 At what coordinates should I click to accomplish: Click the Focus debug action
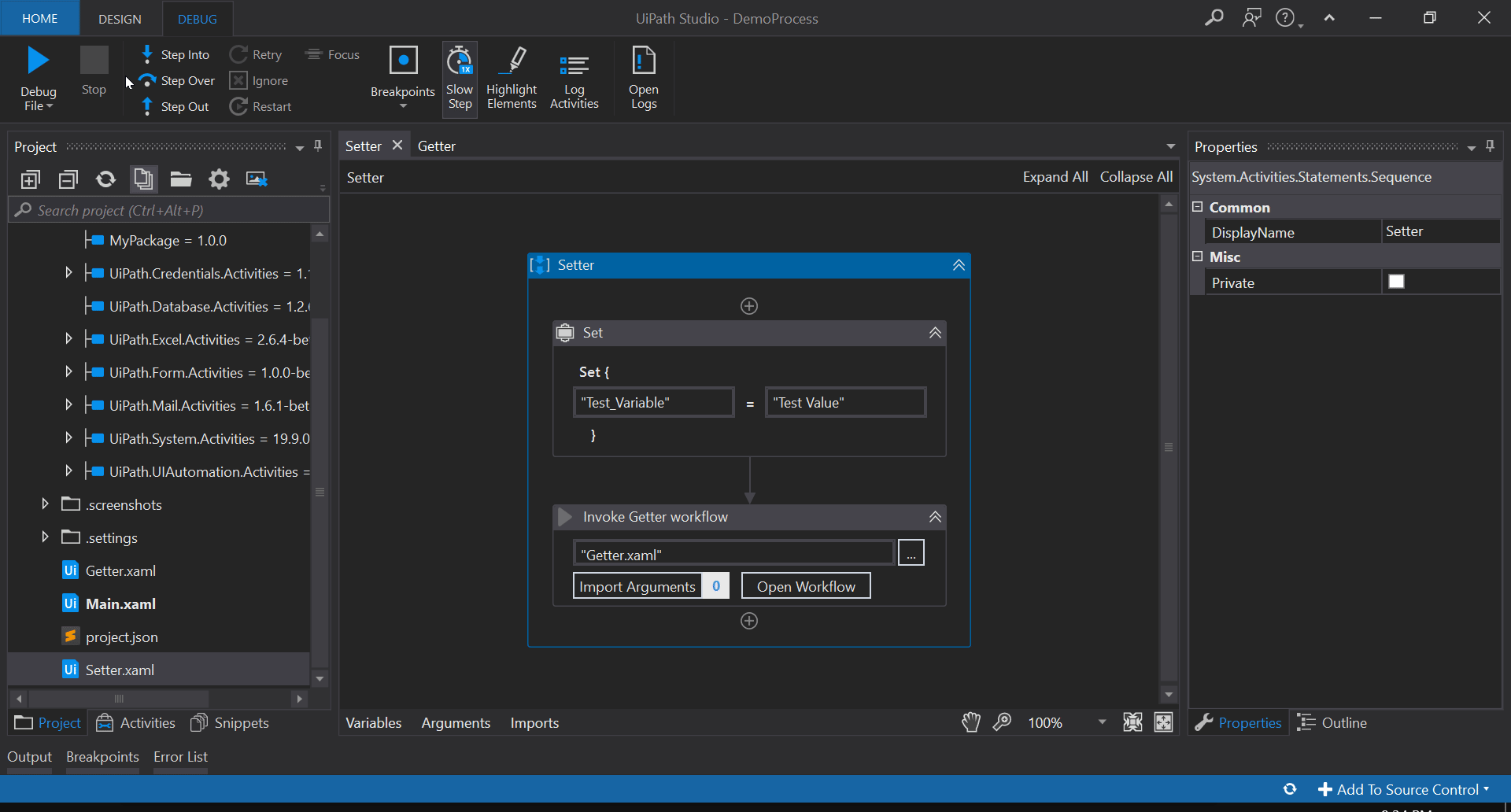[x=333, y=54]
